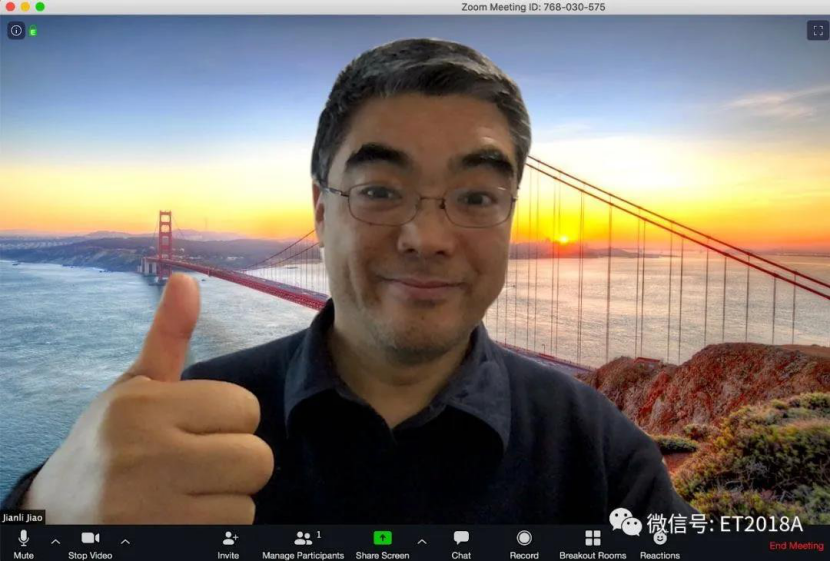Click the Zoom Meeting ID title text
Image resolution: width=830 pixels, height=561 pixels.
533,7
